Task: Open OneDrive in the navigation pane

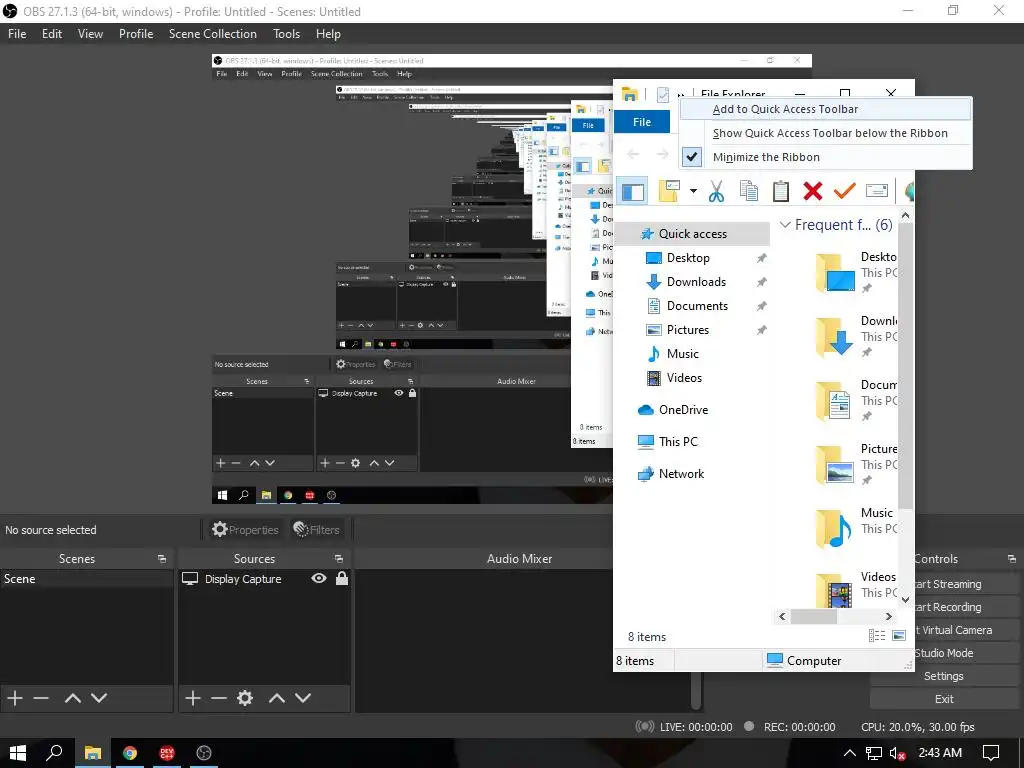Action: pyautogui.click(x=683, y=410)
